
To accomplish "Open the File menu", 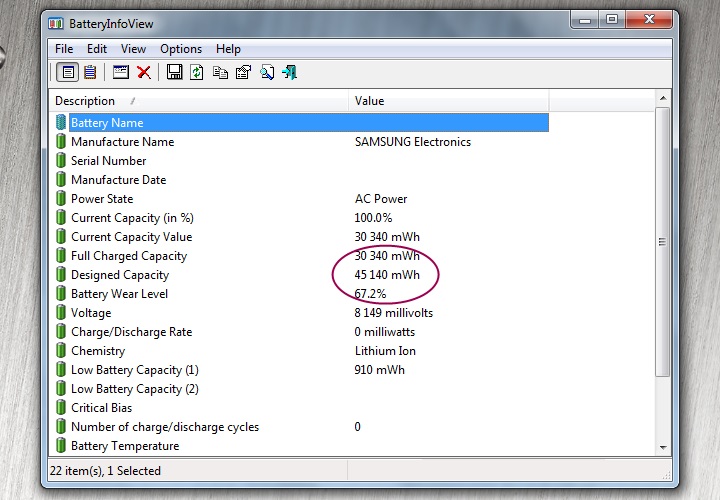I will [64, 49].
